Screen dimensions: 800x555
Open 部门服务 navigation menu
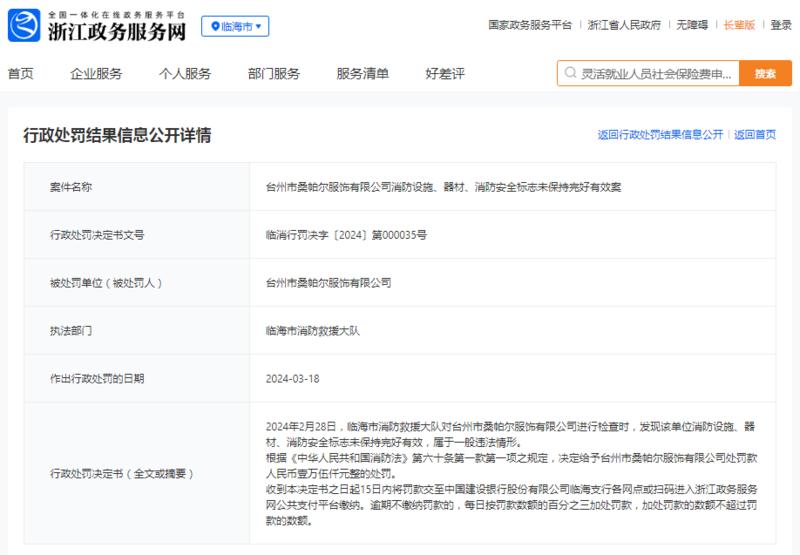[x=274, y=73]
